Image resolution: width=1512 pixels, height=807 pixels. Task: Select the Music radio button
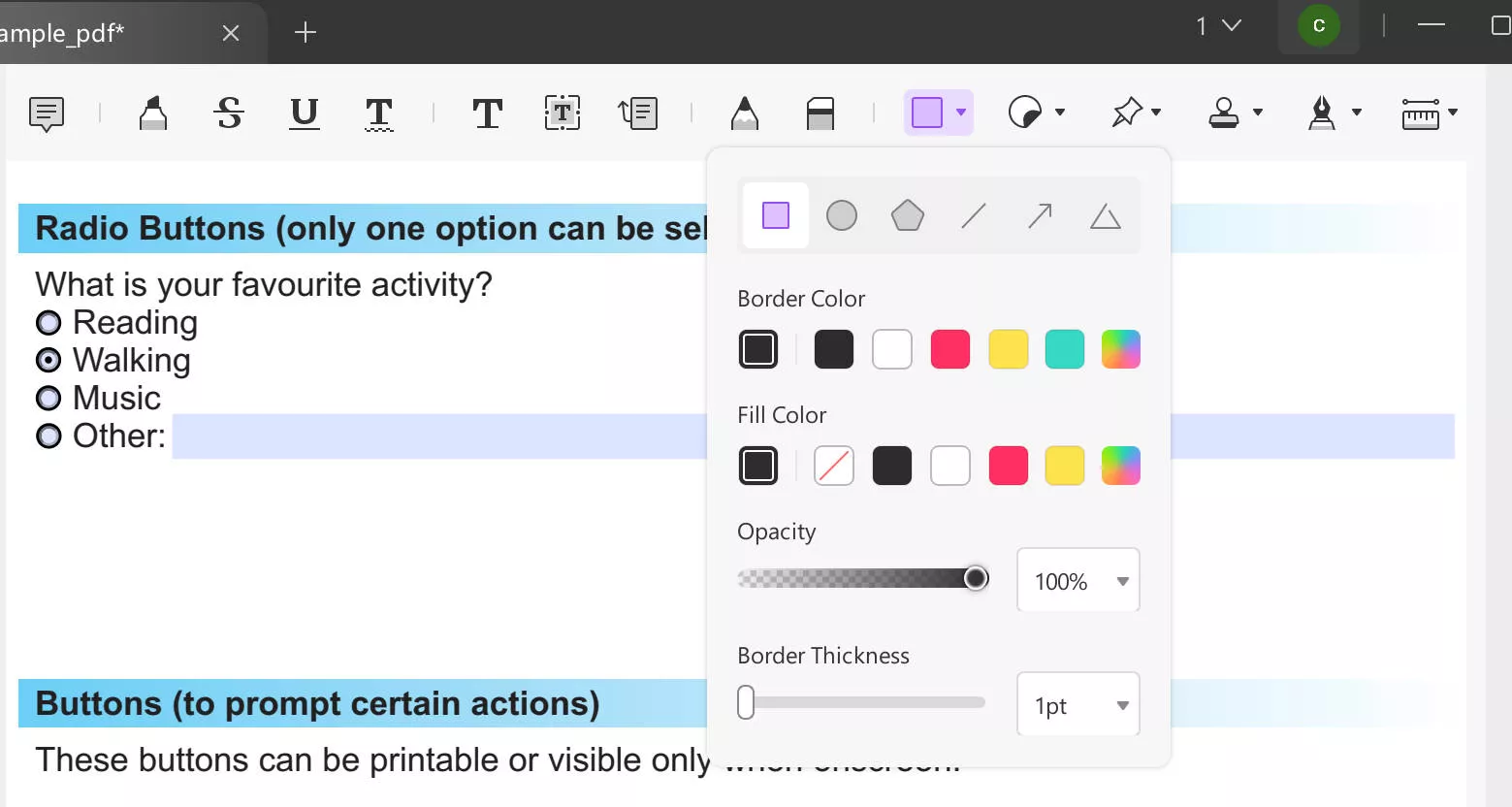(x=49, y=398)
